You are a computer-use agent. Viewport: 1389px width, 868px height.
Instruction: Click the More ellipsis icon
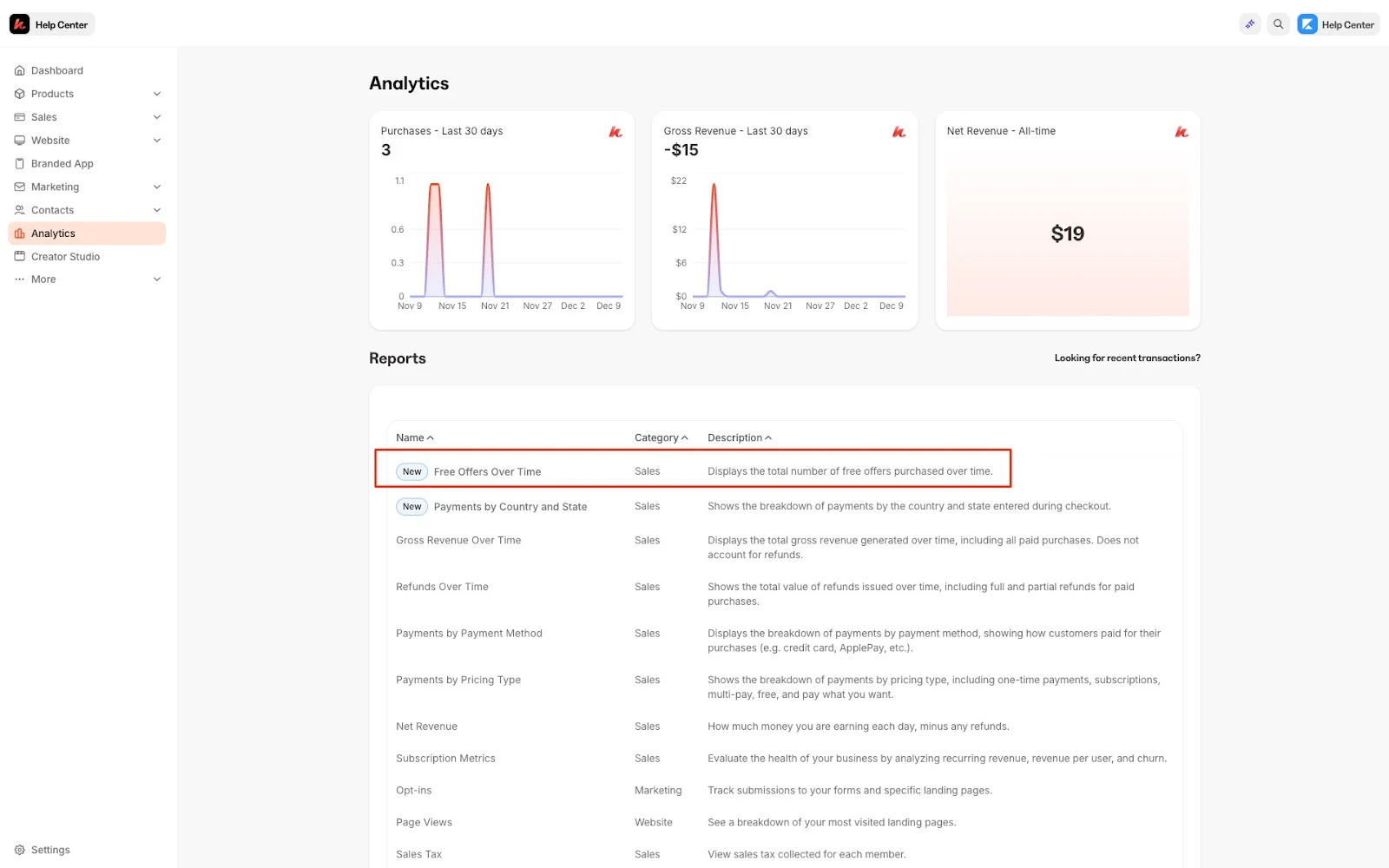pos(19,279)
